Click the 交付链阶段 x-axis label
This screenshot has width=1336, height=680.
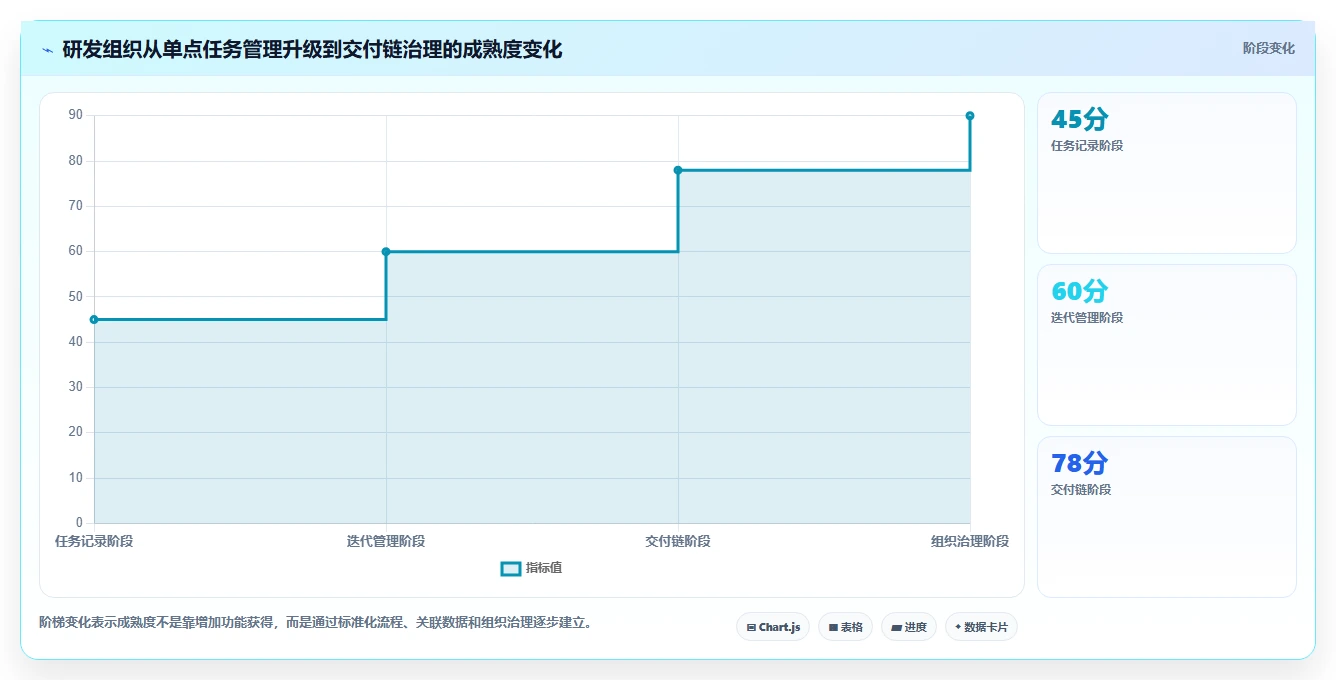[678, 541]
